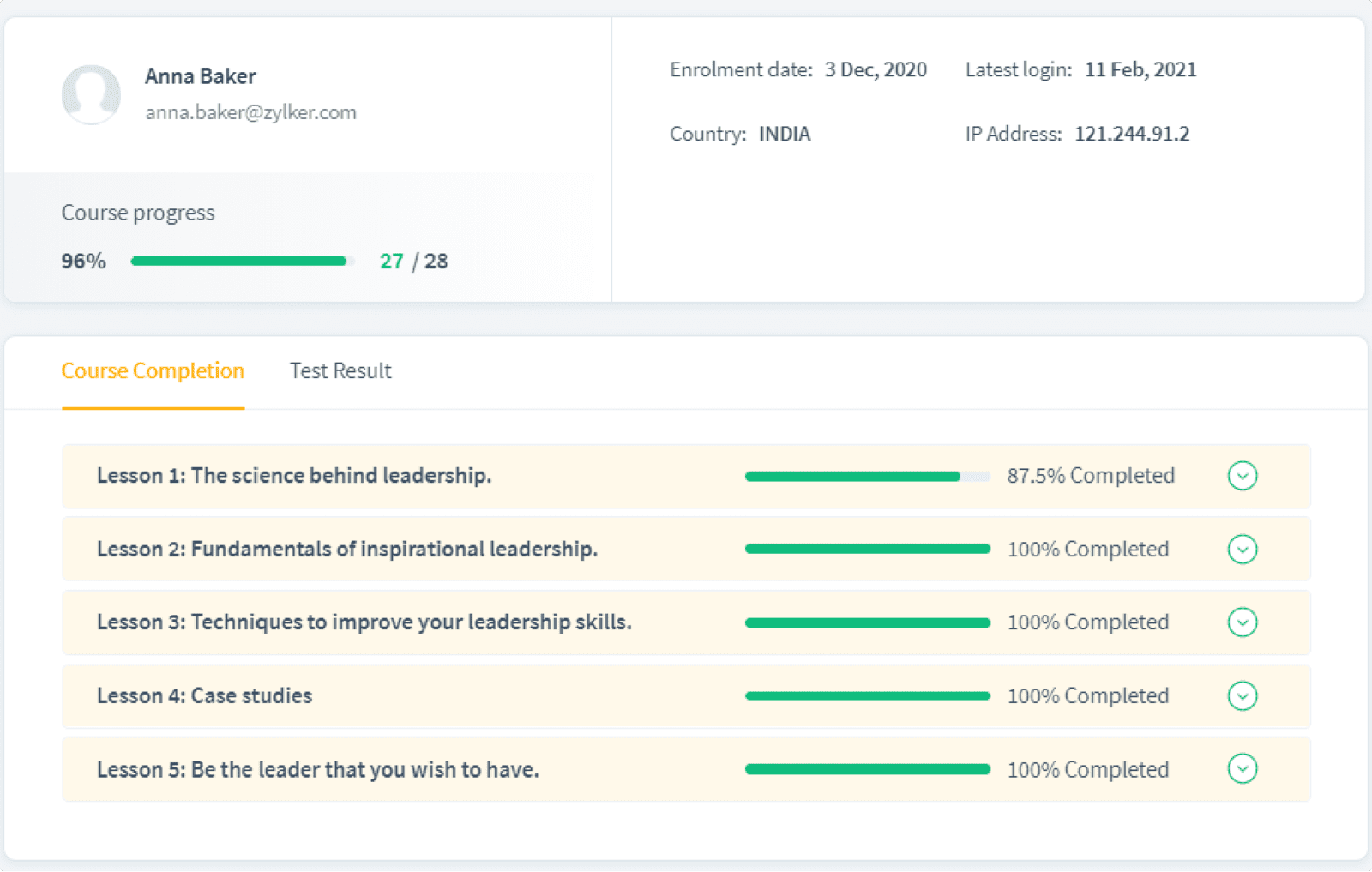1372x872 pixels.
Task: Open Lesson 5: Be the leader title
Action: 317,769
